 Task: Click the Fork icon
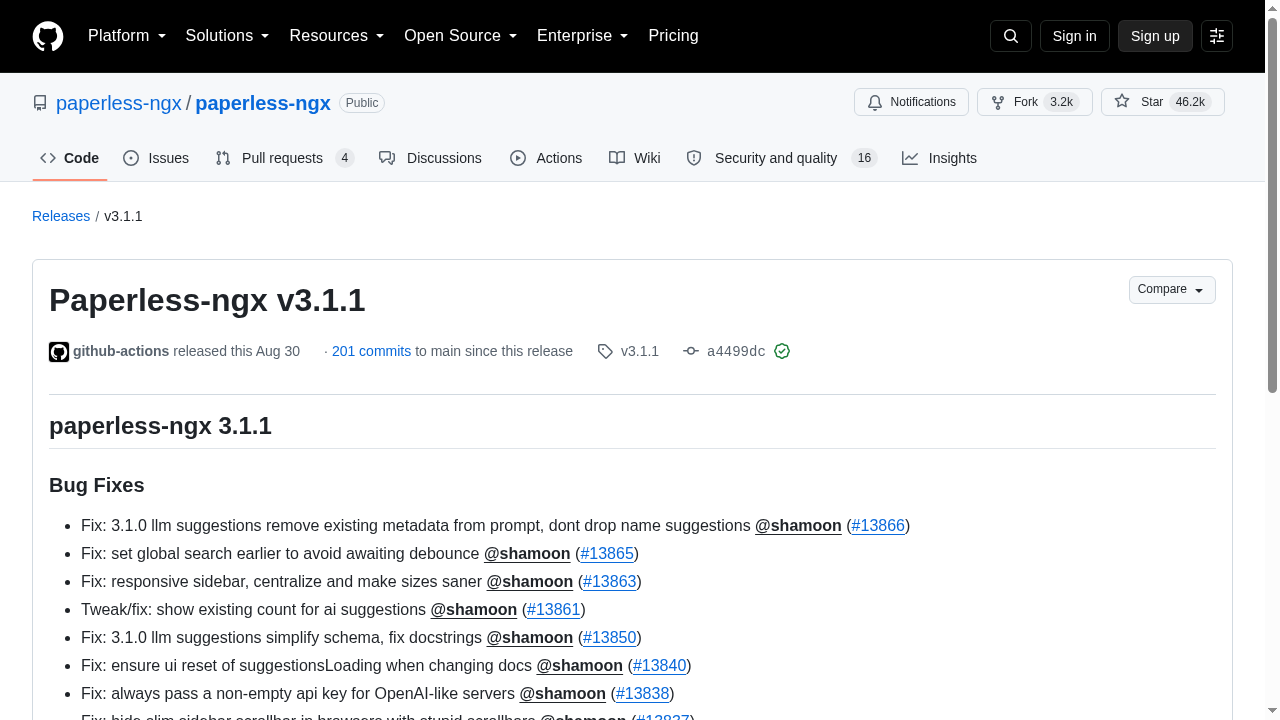click(998, 102)
